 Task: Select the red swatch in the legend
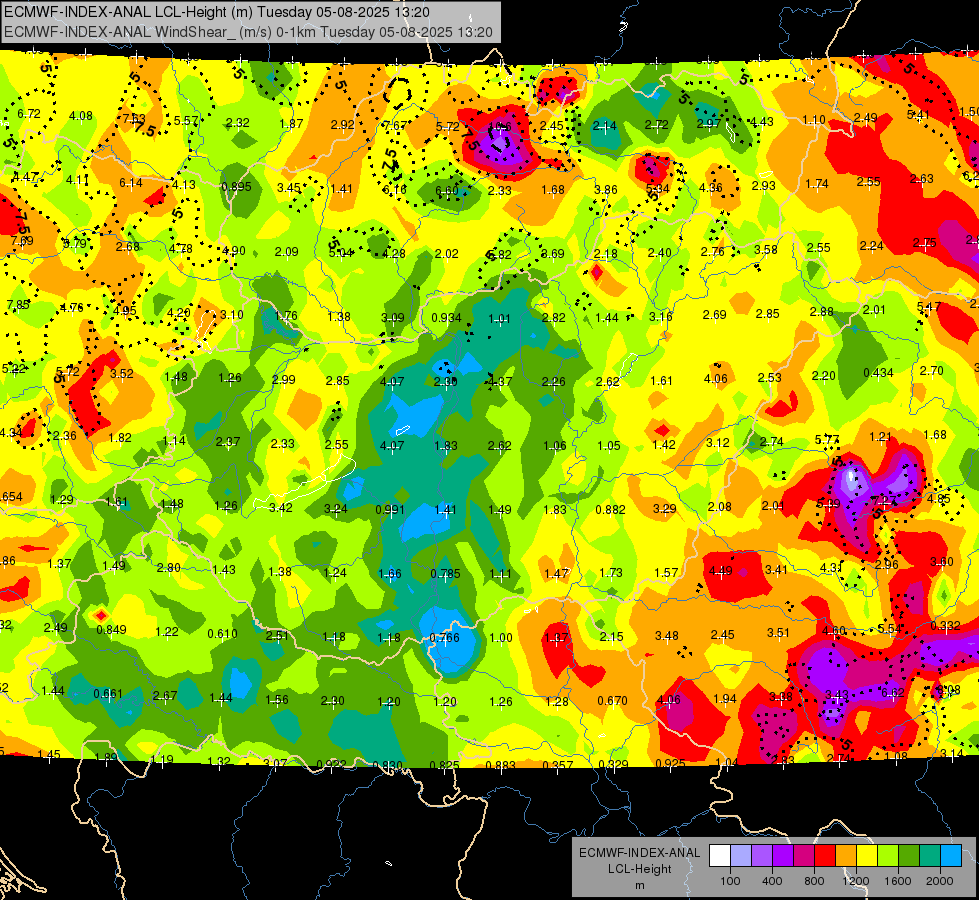(x=825, y=856)
